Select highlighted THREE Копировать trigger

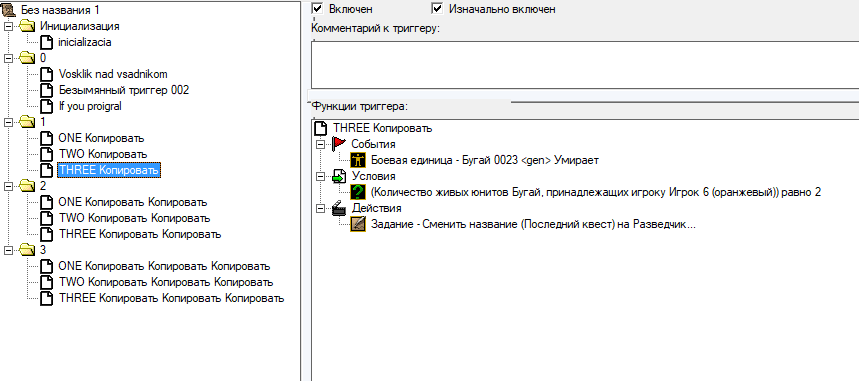[x=108, y=170]
